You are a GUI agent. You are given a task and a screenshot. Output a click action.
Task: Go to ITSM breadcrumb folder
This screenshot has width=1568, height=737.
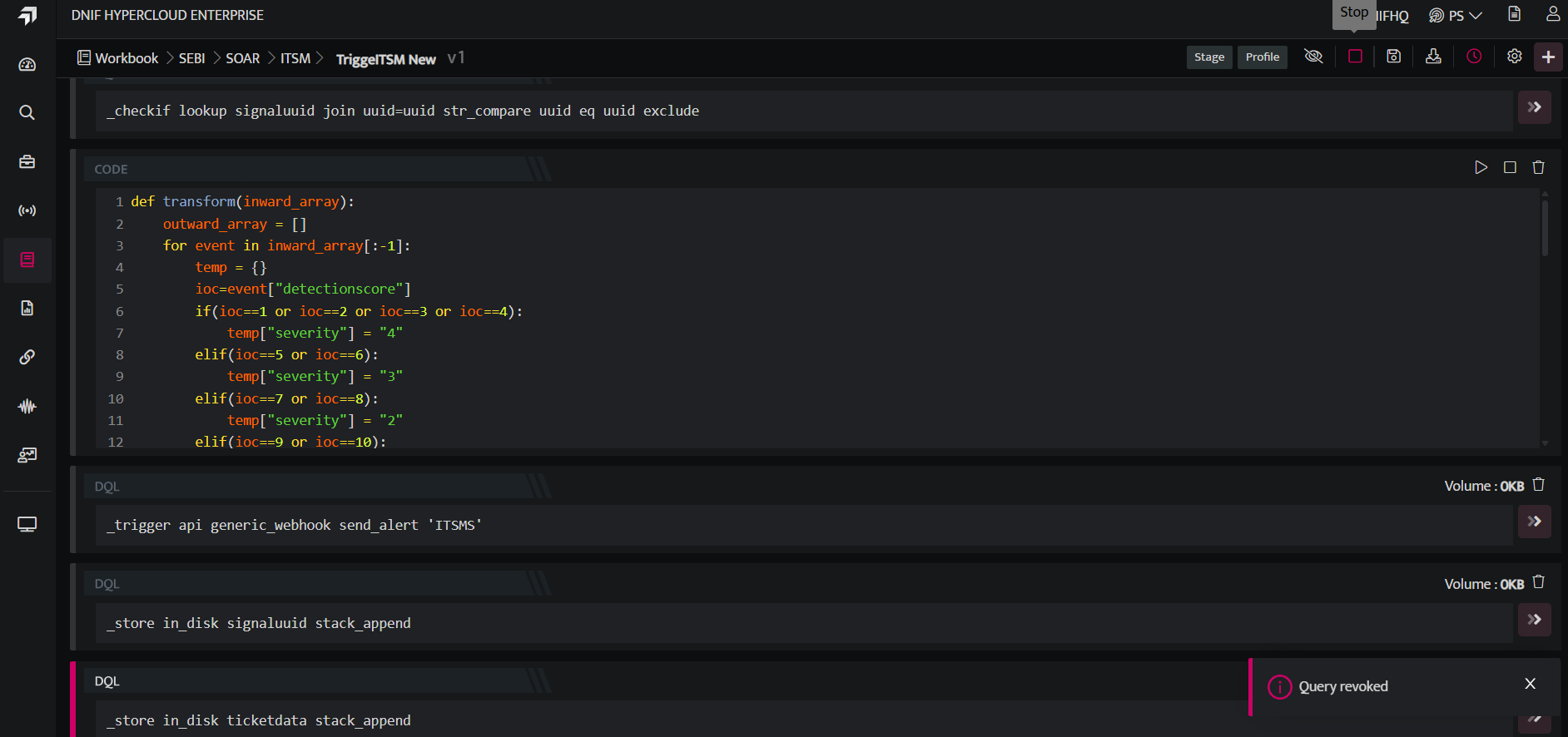click(x=295, y=58)
